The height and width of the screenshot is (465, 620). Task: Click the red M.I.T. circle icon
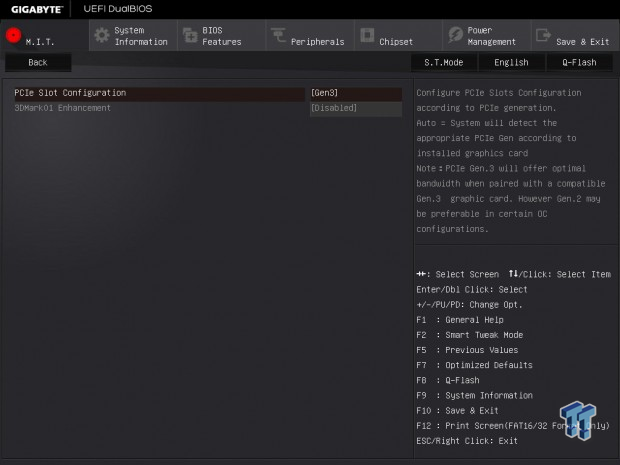(x=13, y=35)
